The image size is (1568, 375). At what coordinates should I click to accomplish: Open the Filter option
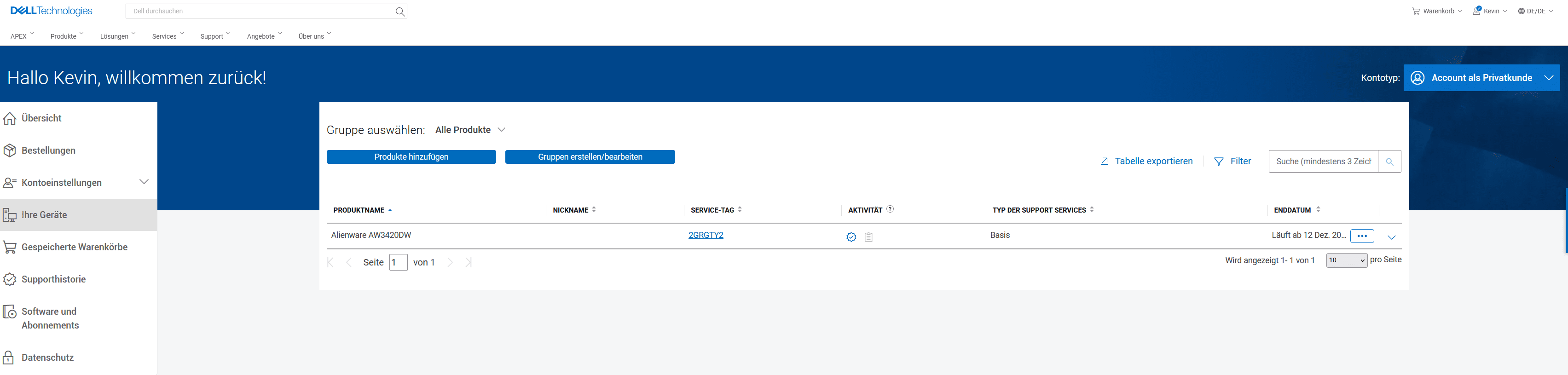(1232, 162)
